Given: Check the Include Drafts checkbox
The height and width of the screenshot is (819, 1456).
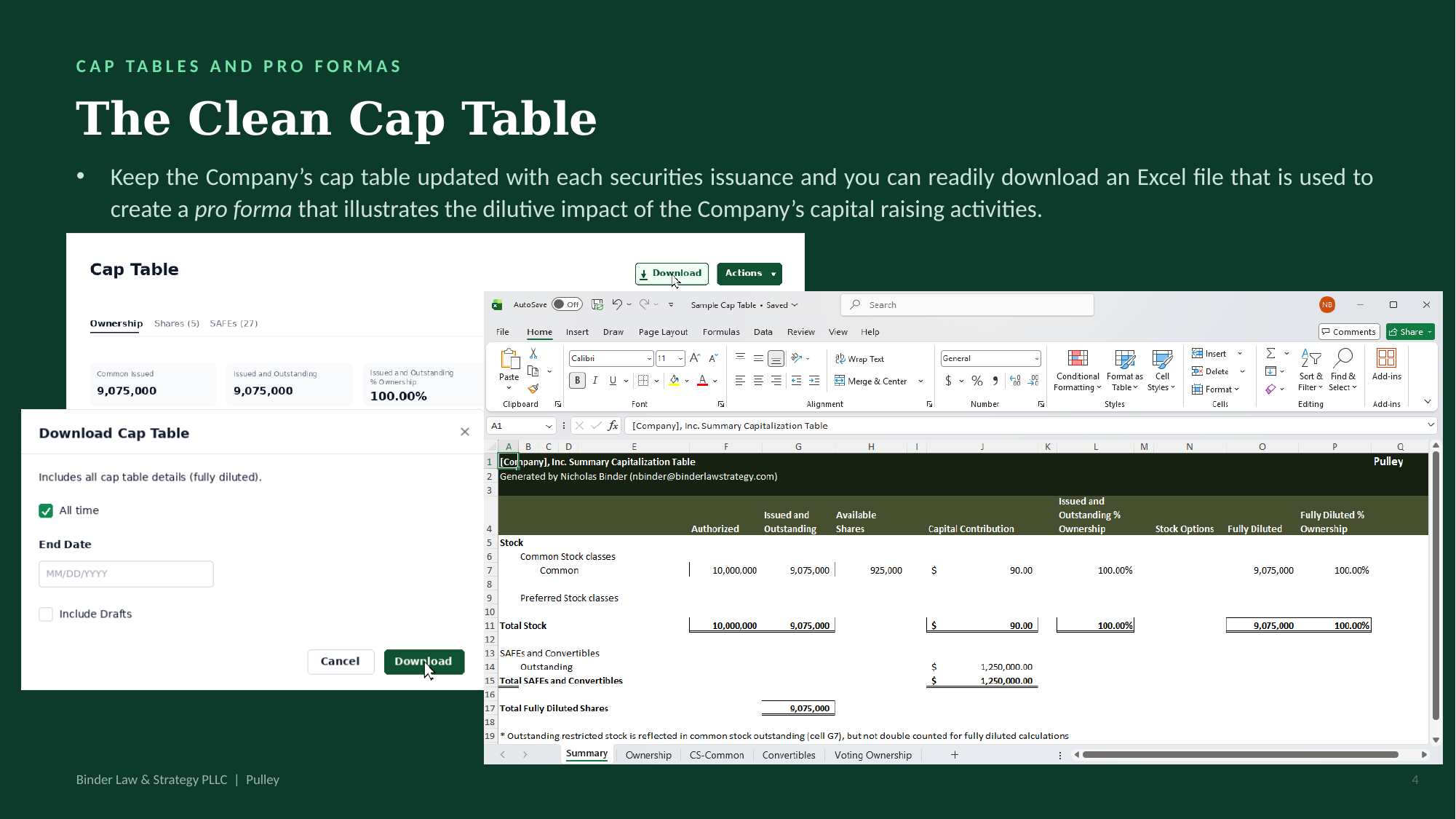Looking at the screenshot, I should pyautogui.click(x=46, y=614).
